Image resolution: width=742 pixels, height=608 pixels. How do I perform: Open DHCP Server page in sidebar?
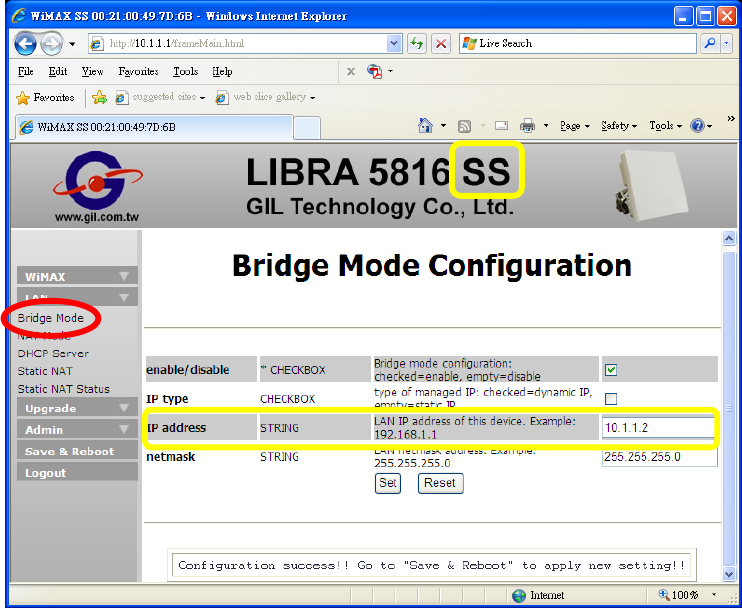pyautogui.click(x=53, y=353)
